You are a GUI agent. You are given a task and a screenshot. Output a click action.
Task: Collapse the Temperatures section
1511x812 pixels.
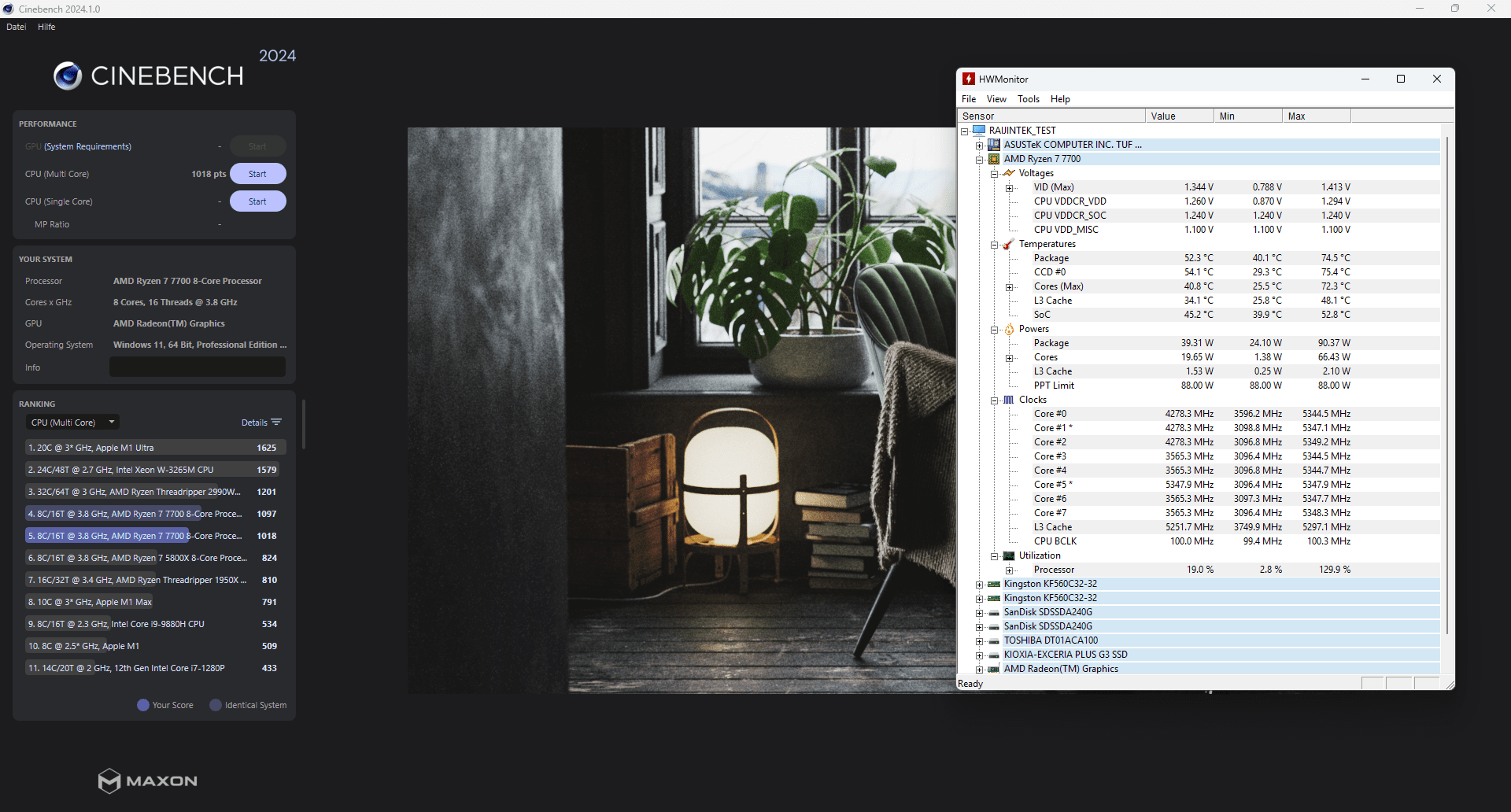pyautogui.click(x=994, y=245)
